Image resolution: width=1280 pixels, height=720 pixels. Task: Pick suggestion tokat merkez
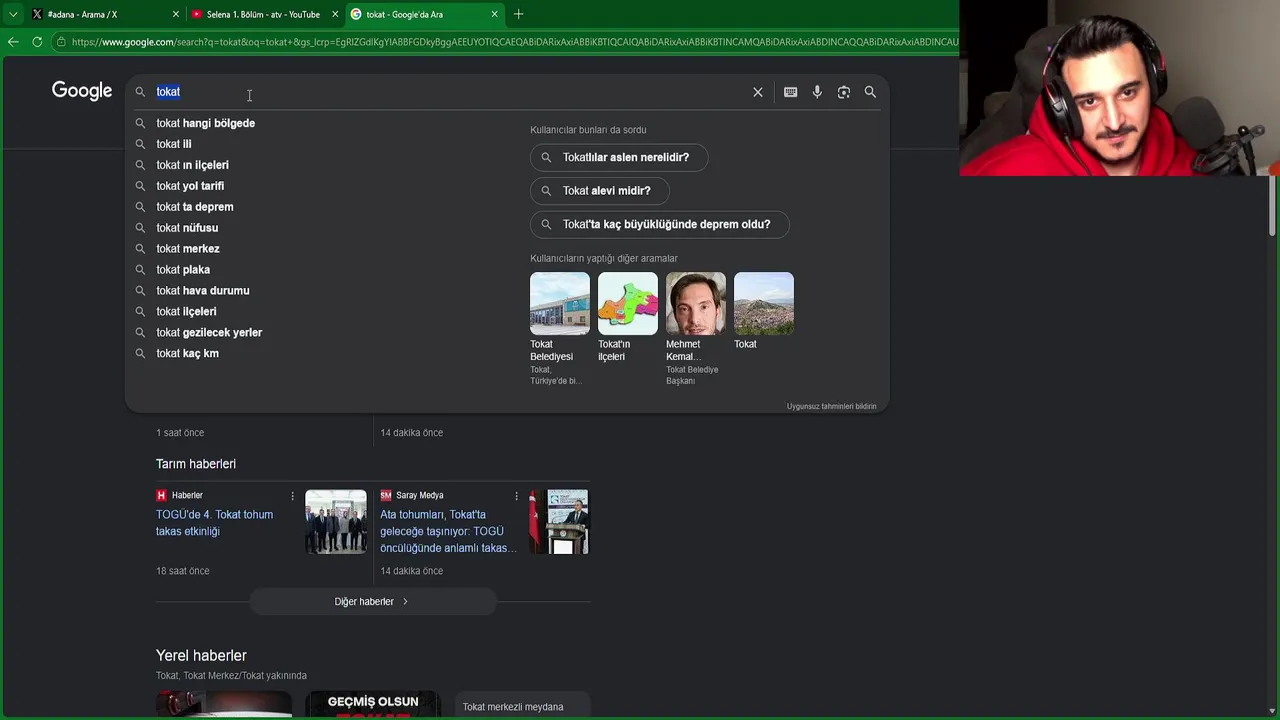[x=188, y=249]
